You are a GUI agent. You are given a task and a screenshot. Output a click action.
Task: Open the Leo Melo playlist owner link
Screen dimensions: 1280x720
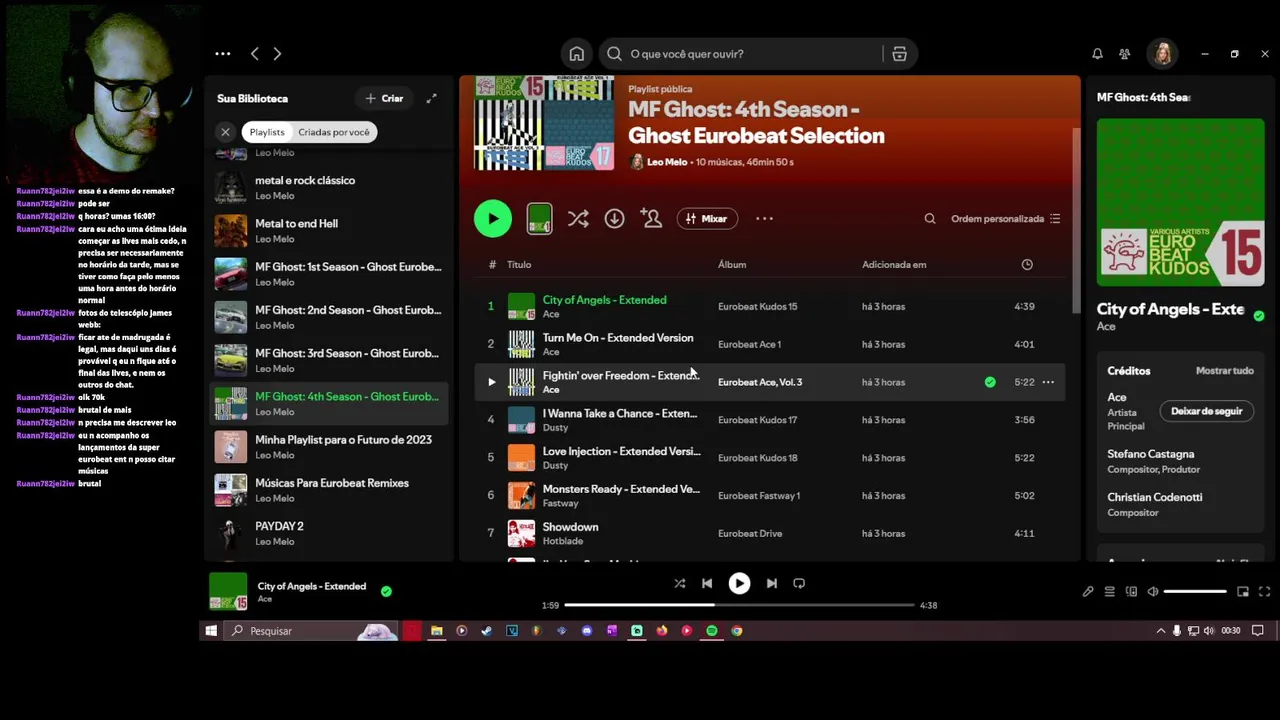click(667, 162)
